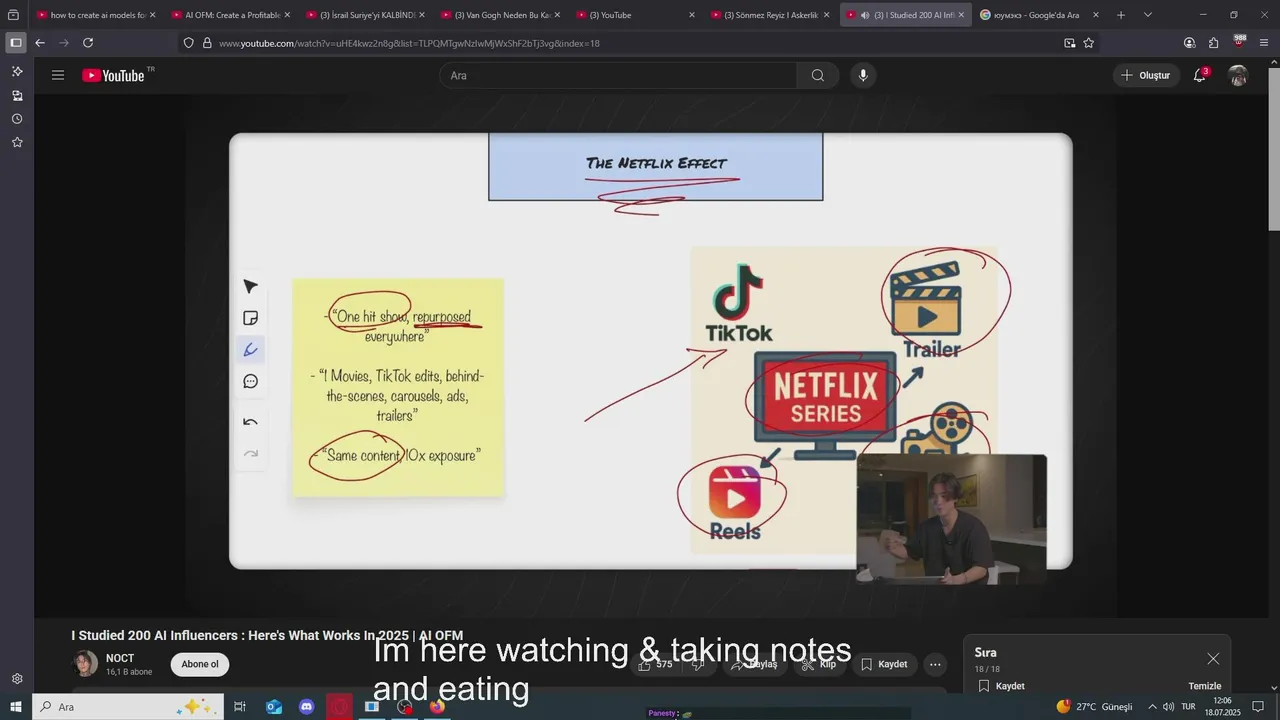
Task: Dislike the video
Action: (698, 664)
